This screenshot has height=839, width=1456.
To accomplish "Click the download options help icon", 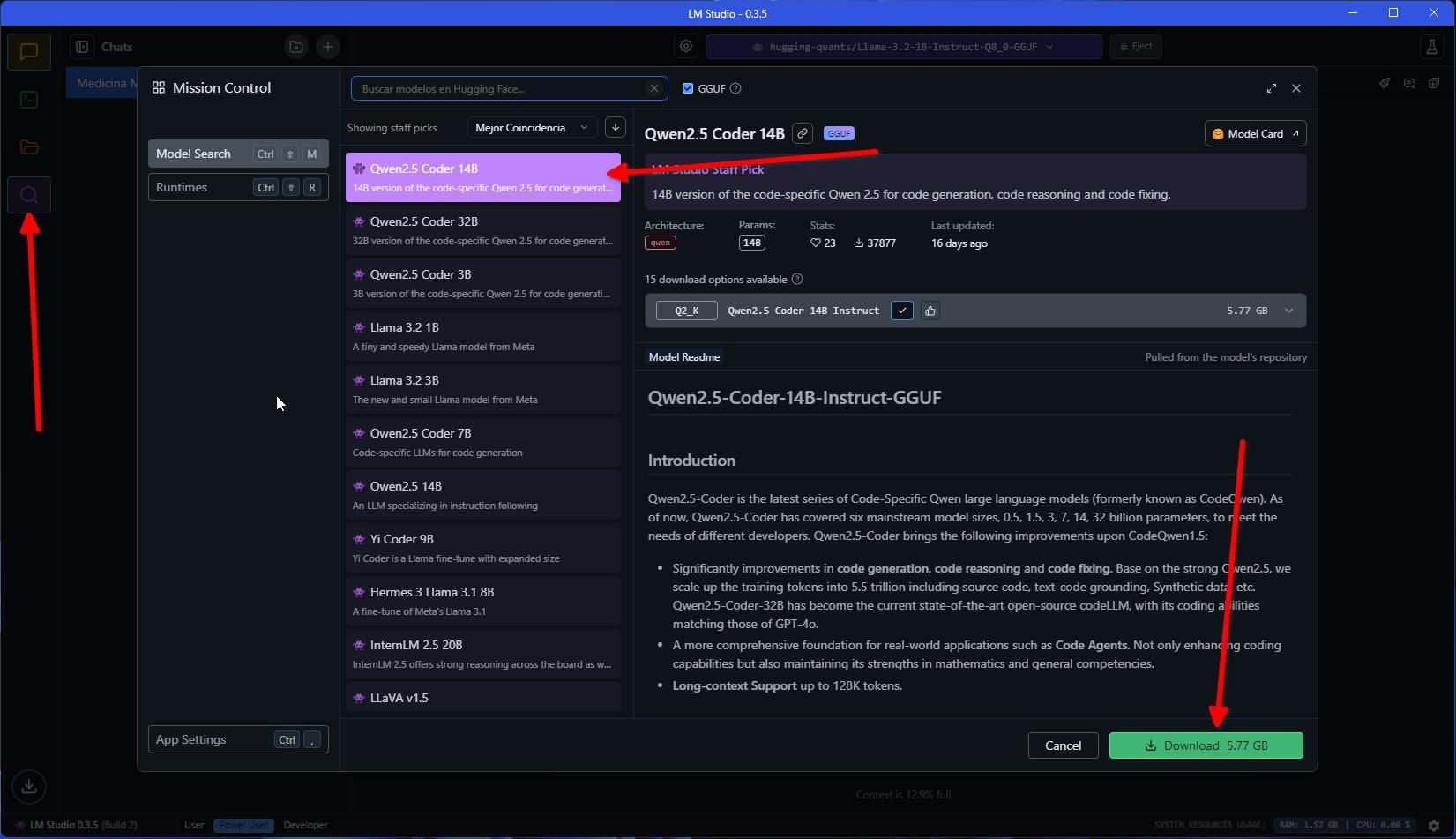I will pyautogui.click(x=797, y=280).
